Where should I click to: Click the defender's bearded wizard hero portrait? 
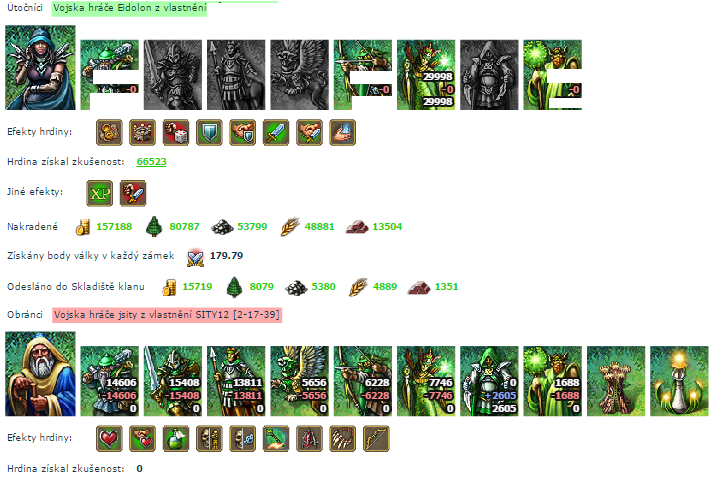(x=41, y=374)
